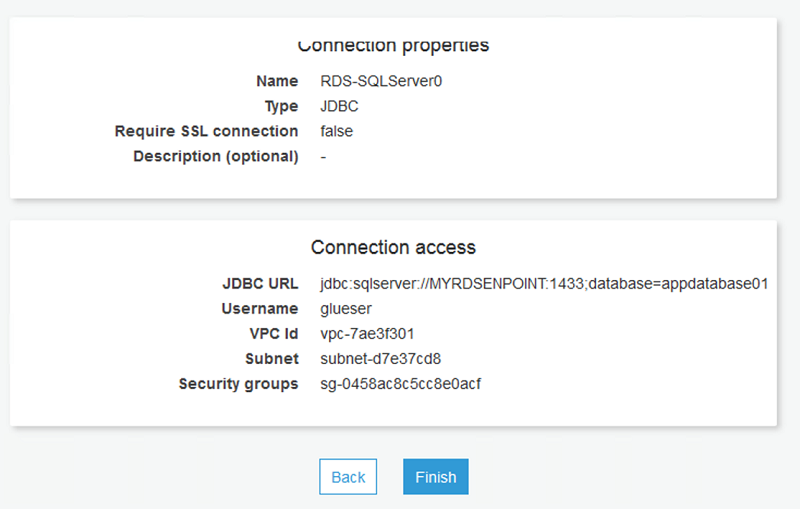The height and width of the screenshot is (509, 800).
Task: Click the Name label in properties
Action: (x=277, y=81)
